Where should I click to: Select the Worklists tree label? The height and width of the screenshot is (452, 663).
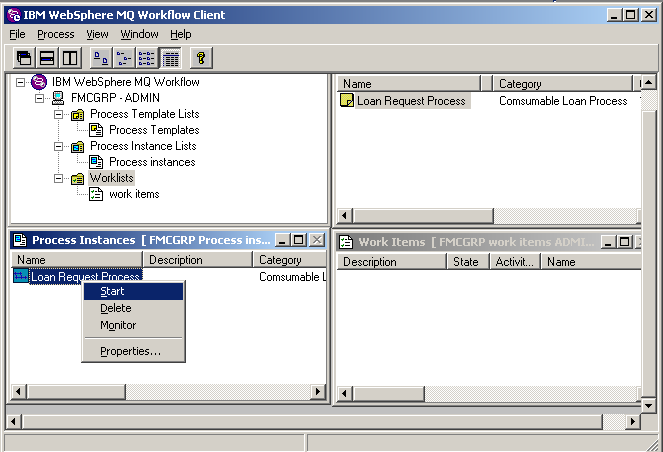(112, 178)
